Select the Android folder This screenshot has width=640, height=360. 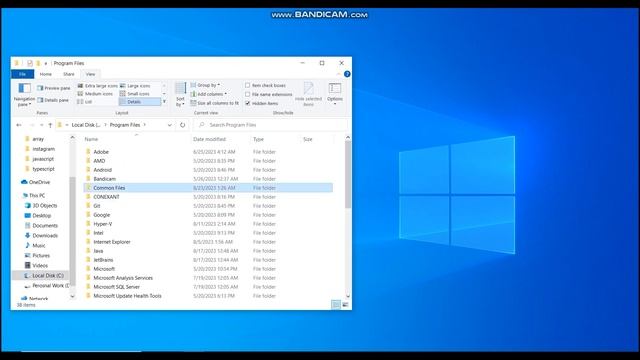[102, 170]
